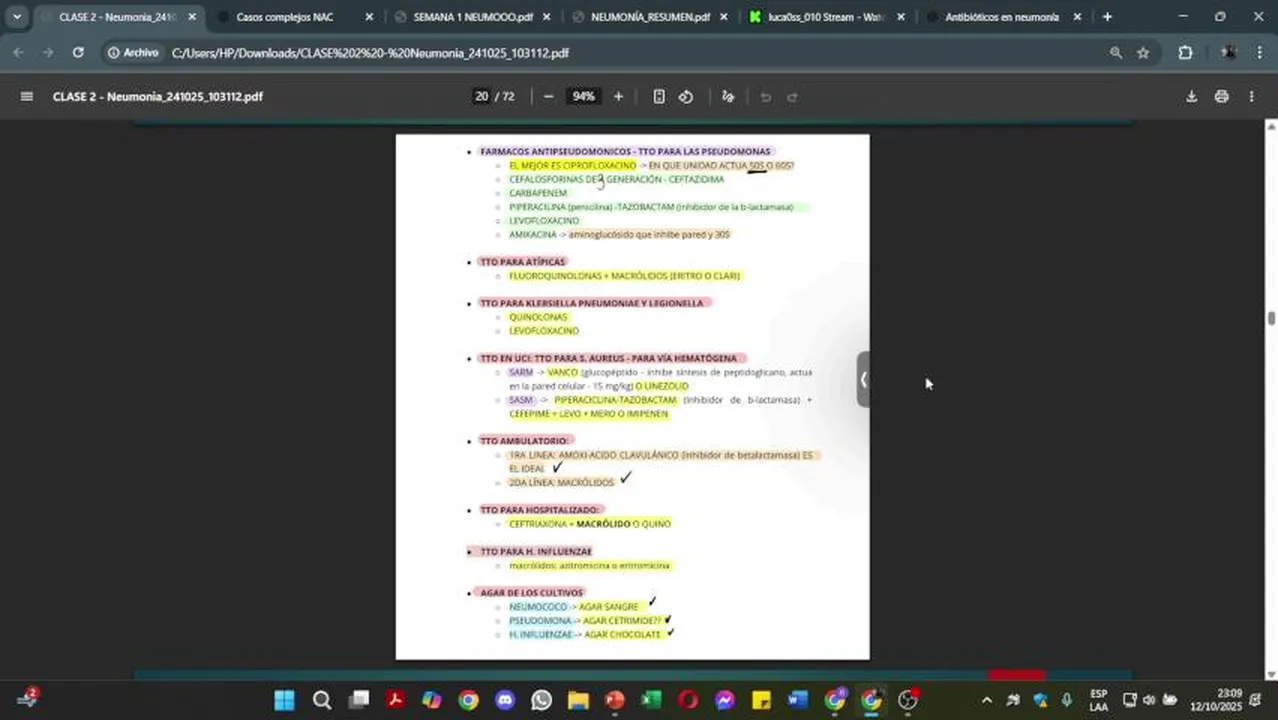Open Discord from taskbar
Viewport: 1278px width, 720px height.
pyautogui.click(x=505, y=700)
